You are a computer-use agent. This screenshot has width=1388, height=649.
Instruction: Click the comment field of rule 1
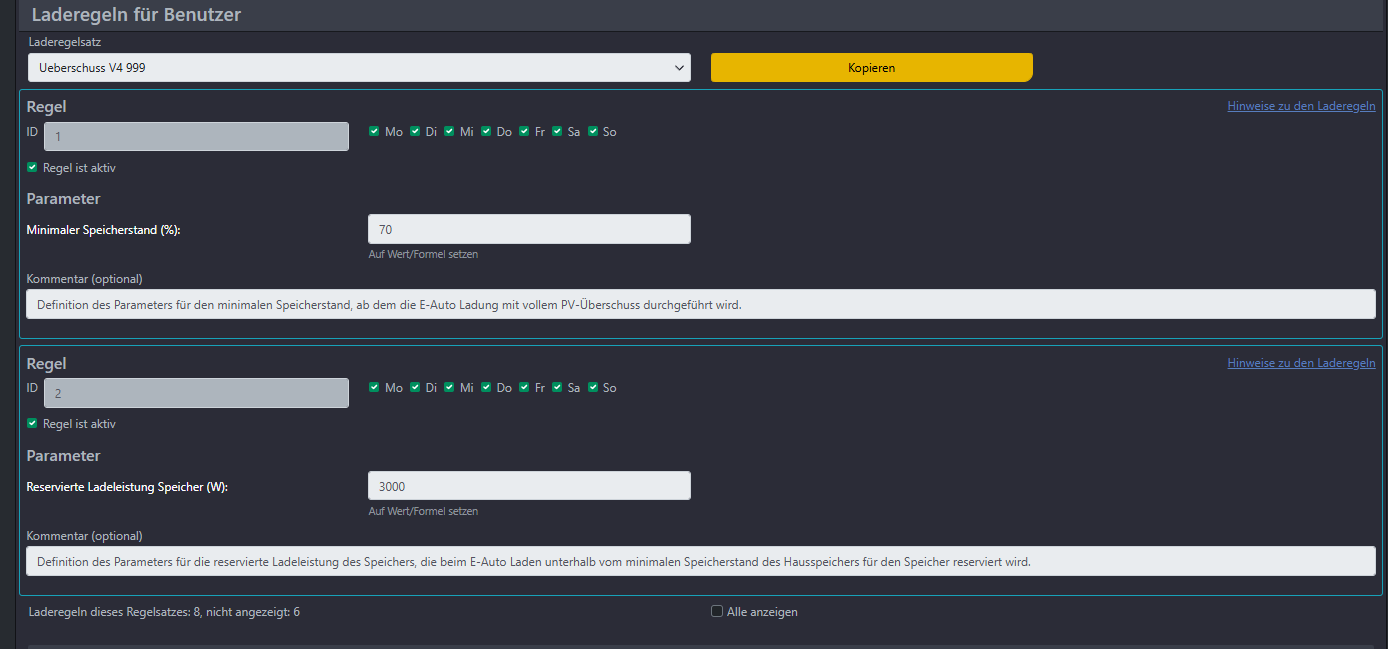700,305
